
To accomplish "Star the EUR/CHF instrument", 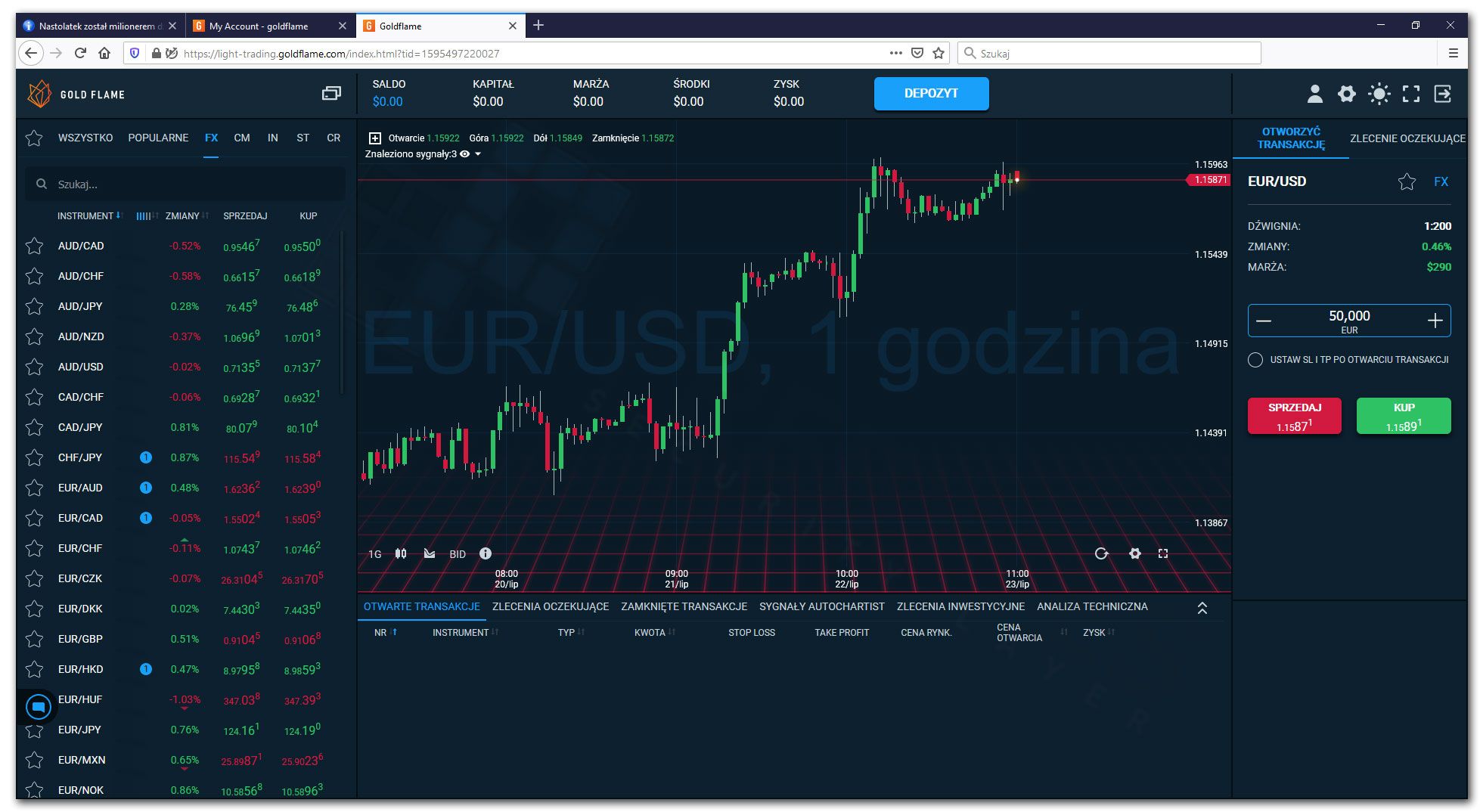I will 34,548.
